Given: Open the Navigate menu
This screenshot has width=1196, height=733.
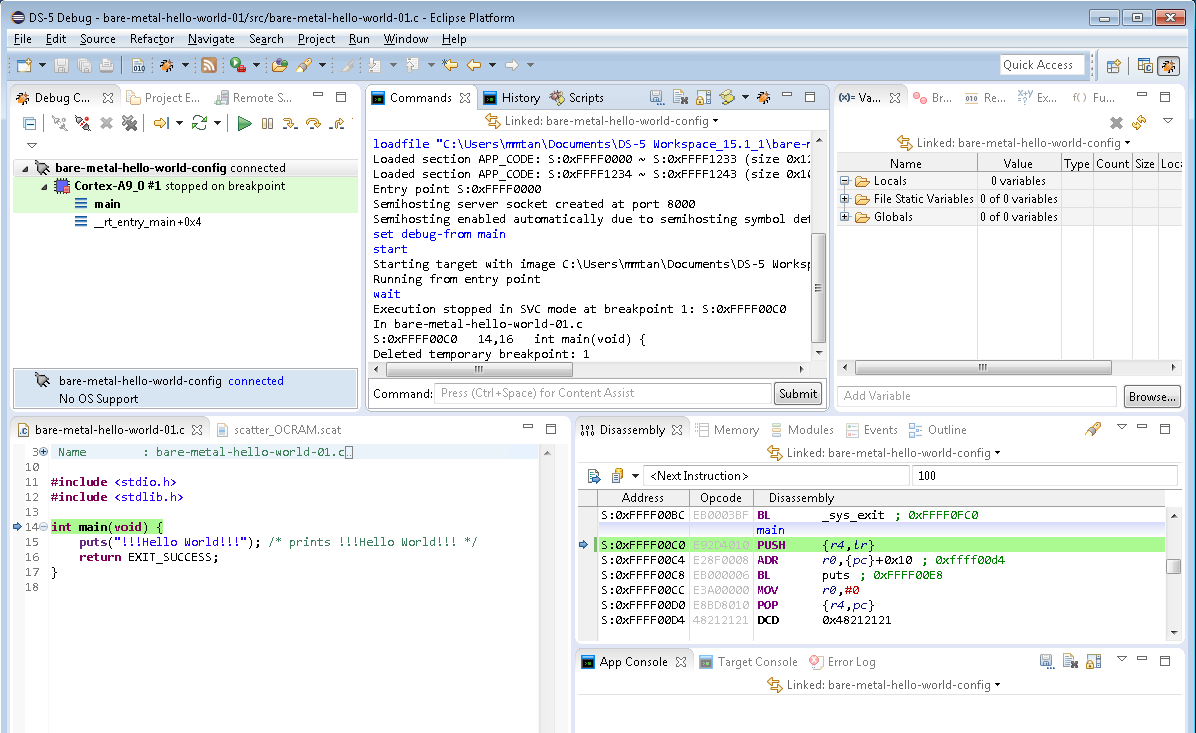Looking at the screenshot, I should pos(211,39).
